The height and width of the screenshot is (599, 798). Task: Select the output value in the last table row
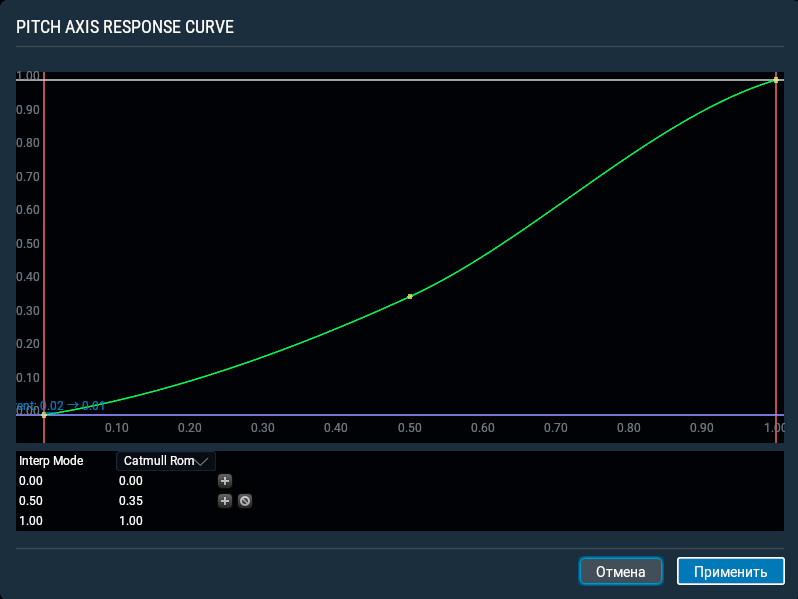(131, 521)
